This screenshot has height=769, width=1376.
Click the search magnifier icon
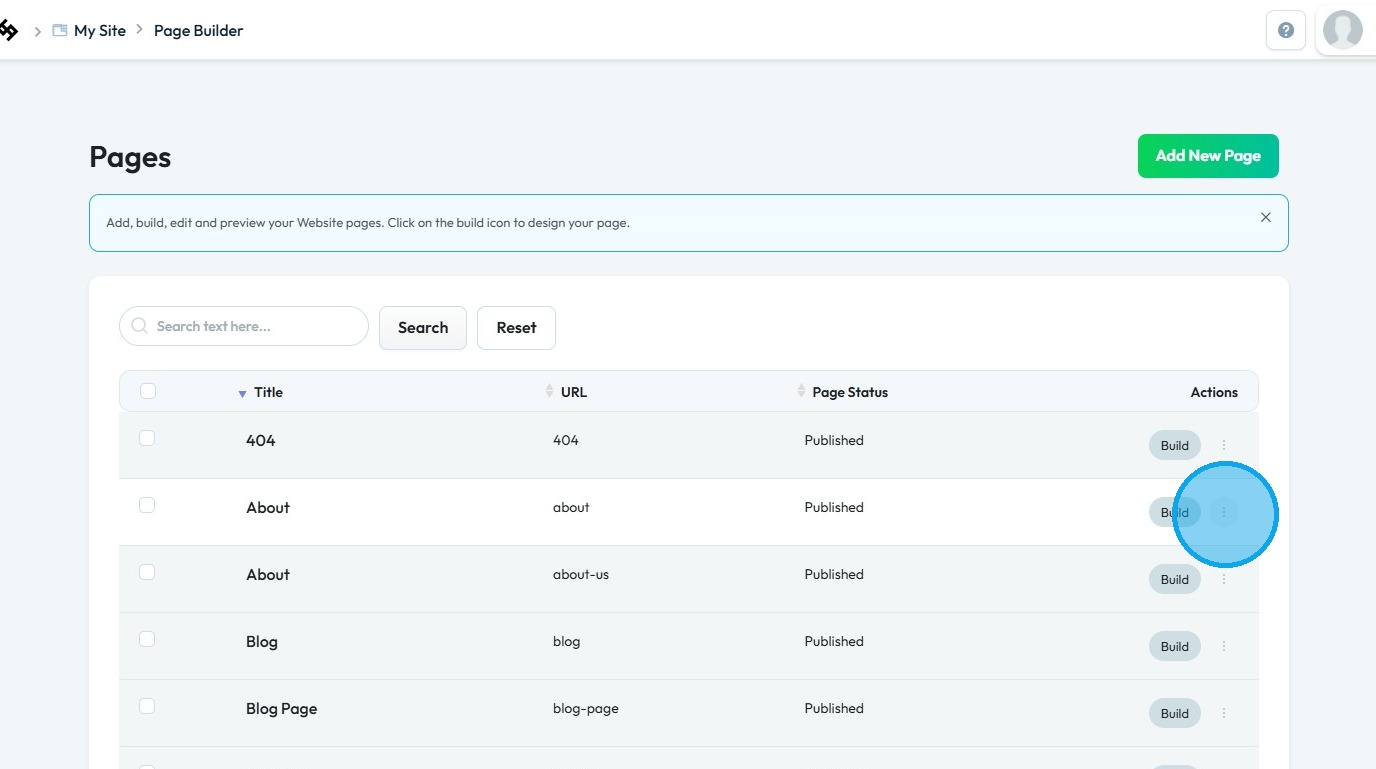coord(140,326)
